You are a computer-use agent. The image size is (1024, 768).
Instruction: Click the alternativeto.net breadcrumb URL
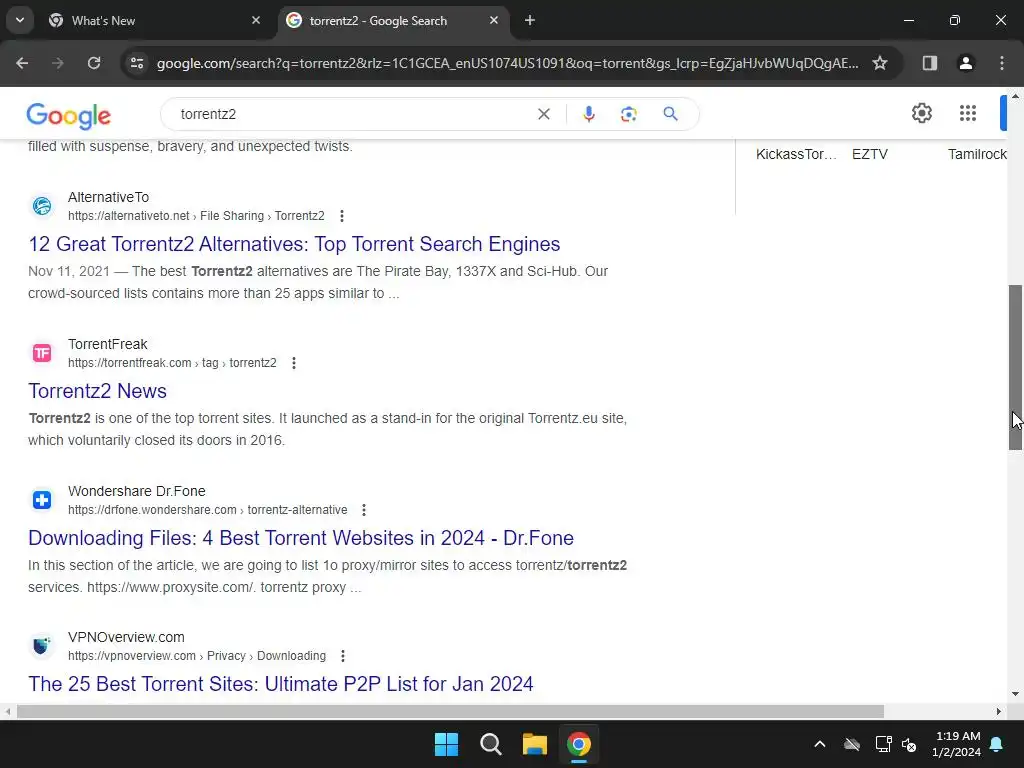[196, 216]
